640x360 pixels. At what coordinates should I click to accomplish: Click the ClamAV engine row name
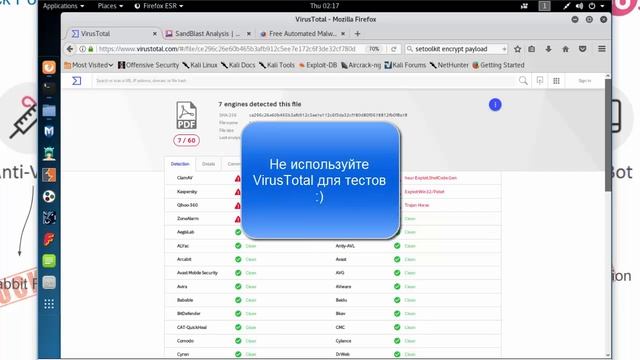click(185, 178)
